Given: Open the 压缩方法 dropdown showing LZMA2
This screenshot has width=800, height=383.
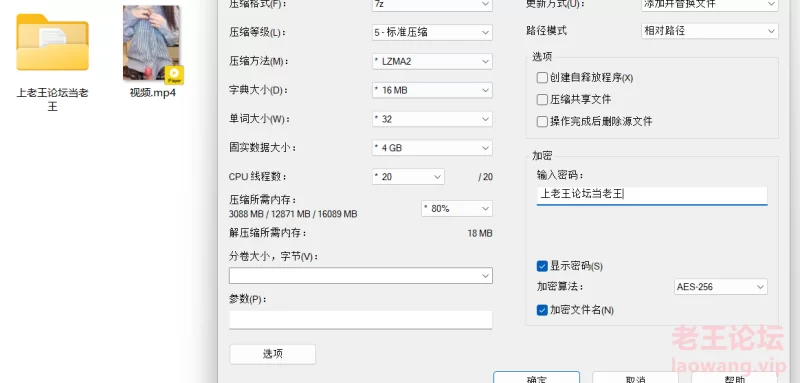Looking at the screenshot, I should coord(432,61).
